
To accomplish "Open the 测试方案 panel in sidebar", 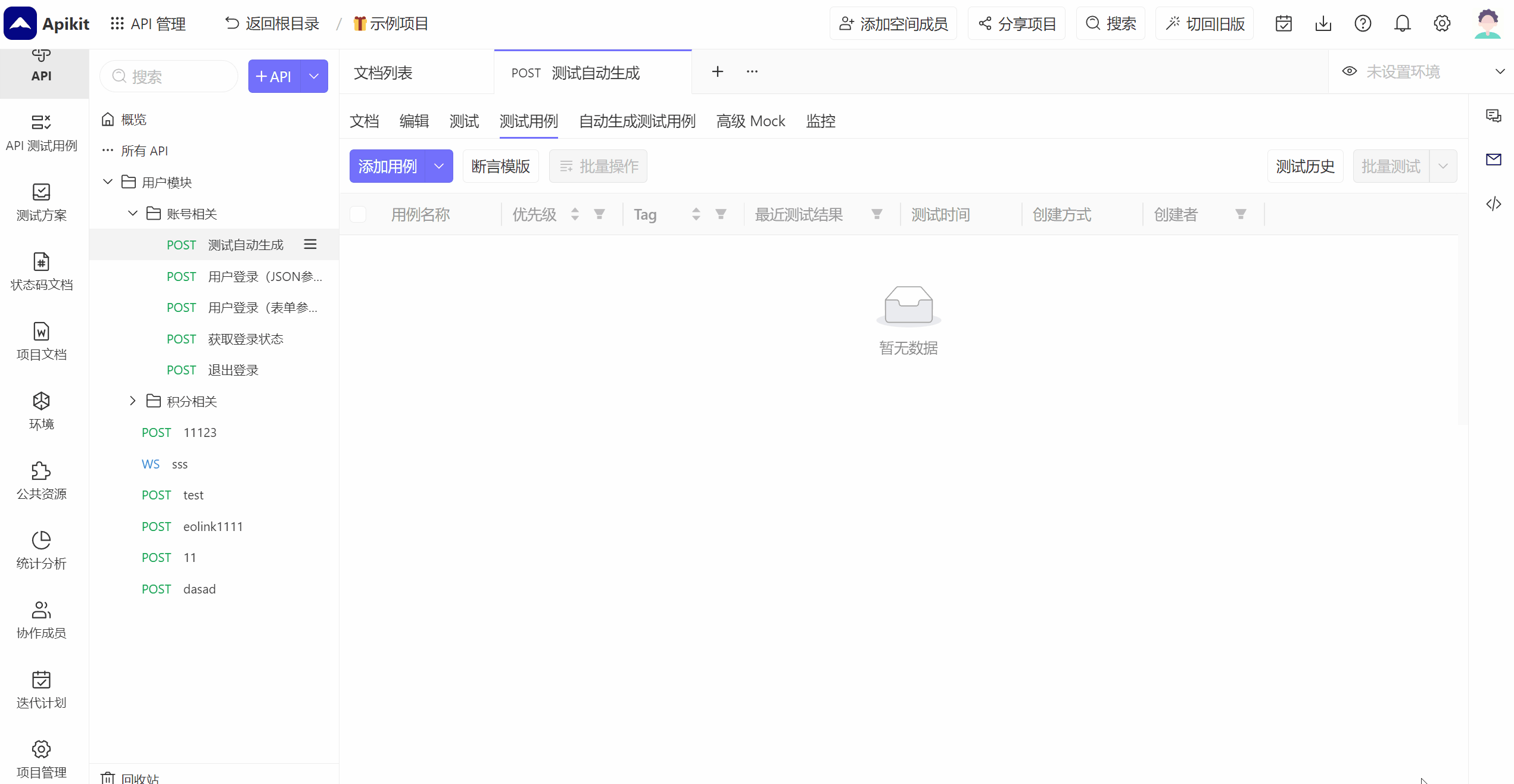I will (x=41, y=202).
